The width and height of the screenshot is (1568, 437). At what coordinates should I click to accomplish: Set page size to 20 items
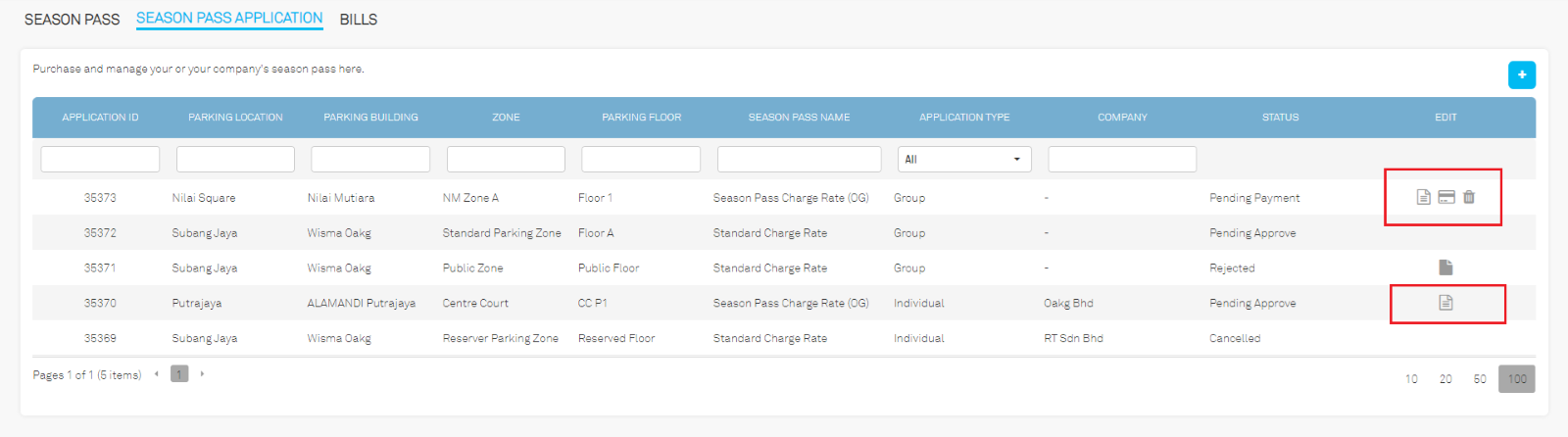click(1445, 379)
